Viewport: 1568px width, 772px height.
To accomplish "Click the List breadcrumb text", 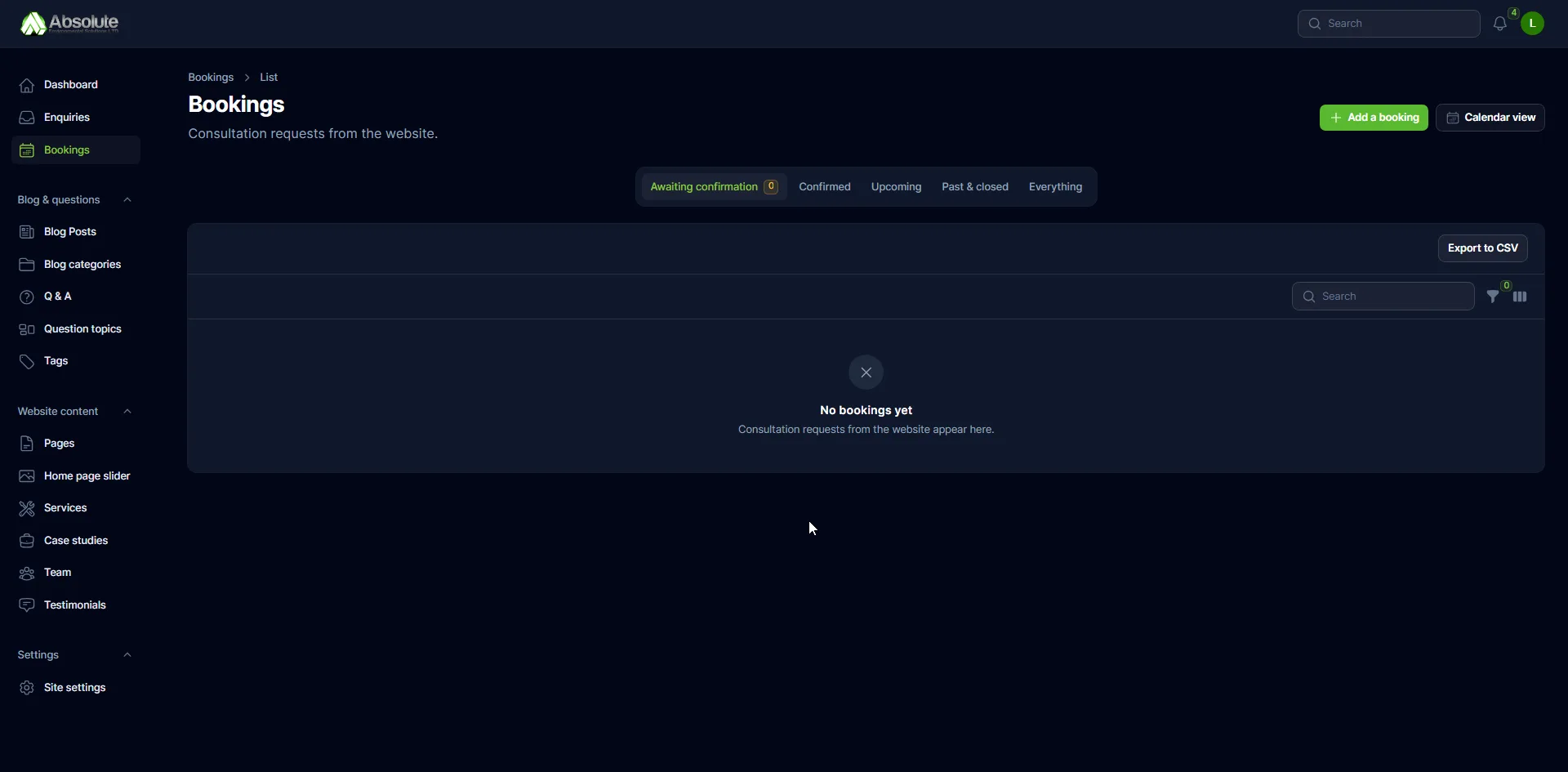I will tap(269, 78).
